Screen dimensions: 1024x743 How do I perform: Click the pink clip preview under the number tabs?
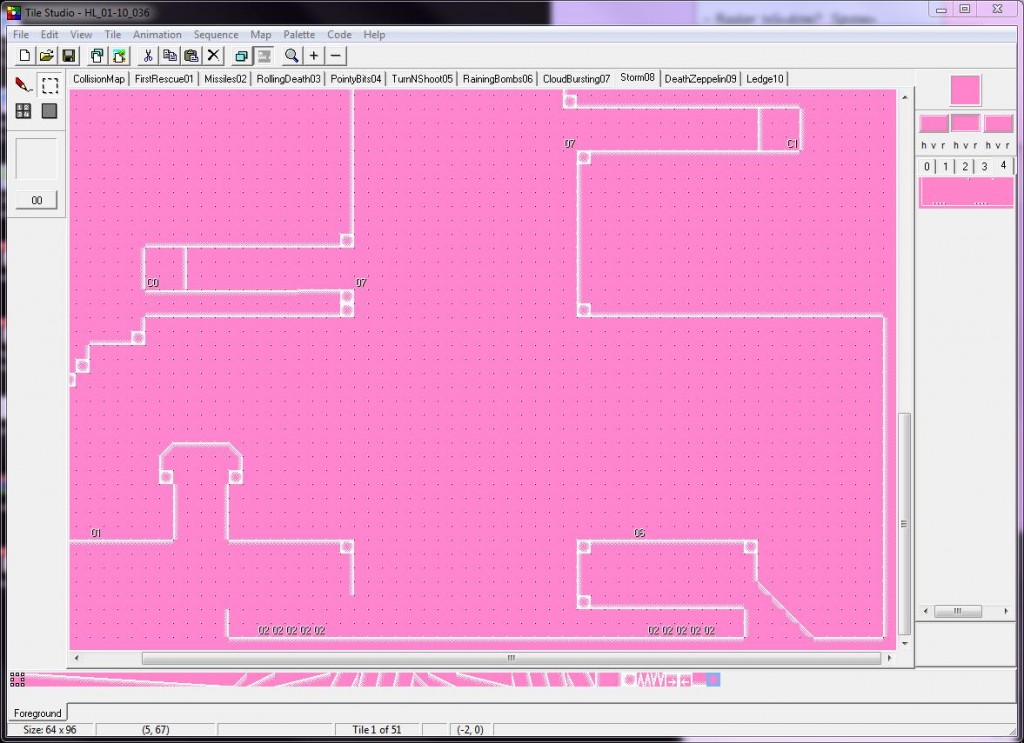point(966,193)
